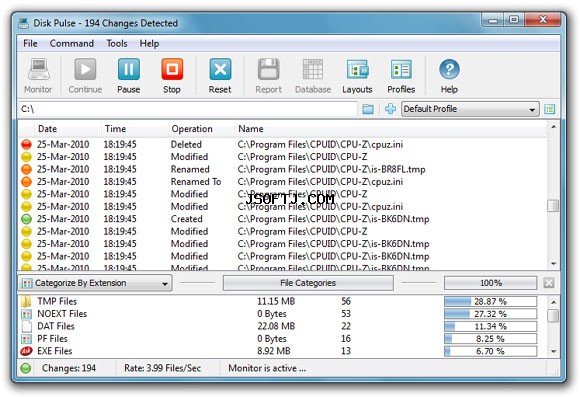Expand the Default Profile dropdown
This screenshot has width=580, height=397.
pyautogui.click(x=470, y=109)
